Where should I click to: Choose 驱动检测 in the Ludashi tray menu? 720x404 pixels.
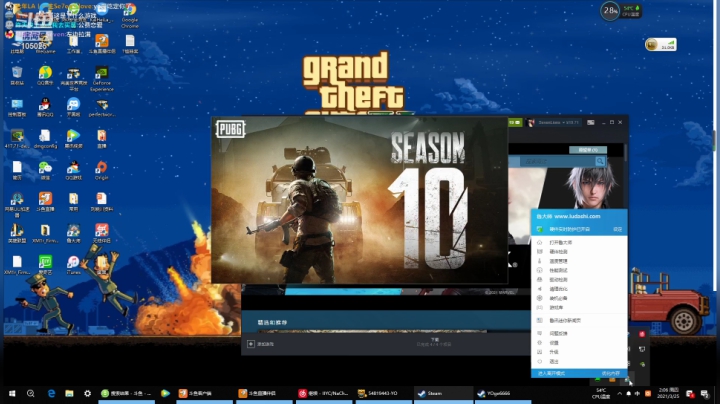tap(579, 280)
